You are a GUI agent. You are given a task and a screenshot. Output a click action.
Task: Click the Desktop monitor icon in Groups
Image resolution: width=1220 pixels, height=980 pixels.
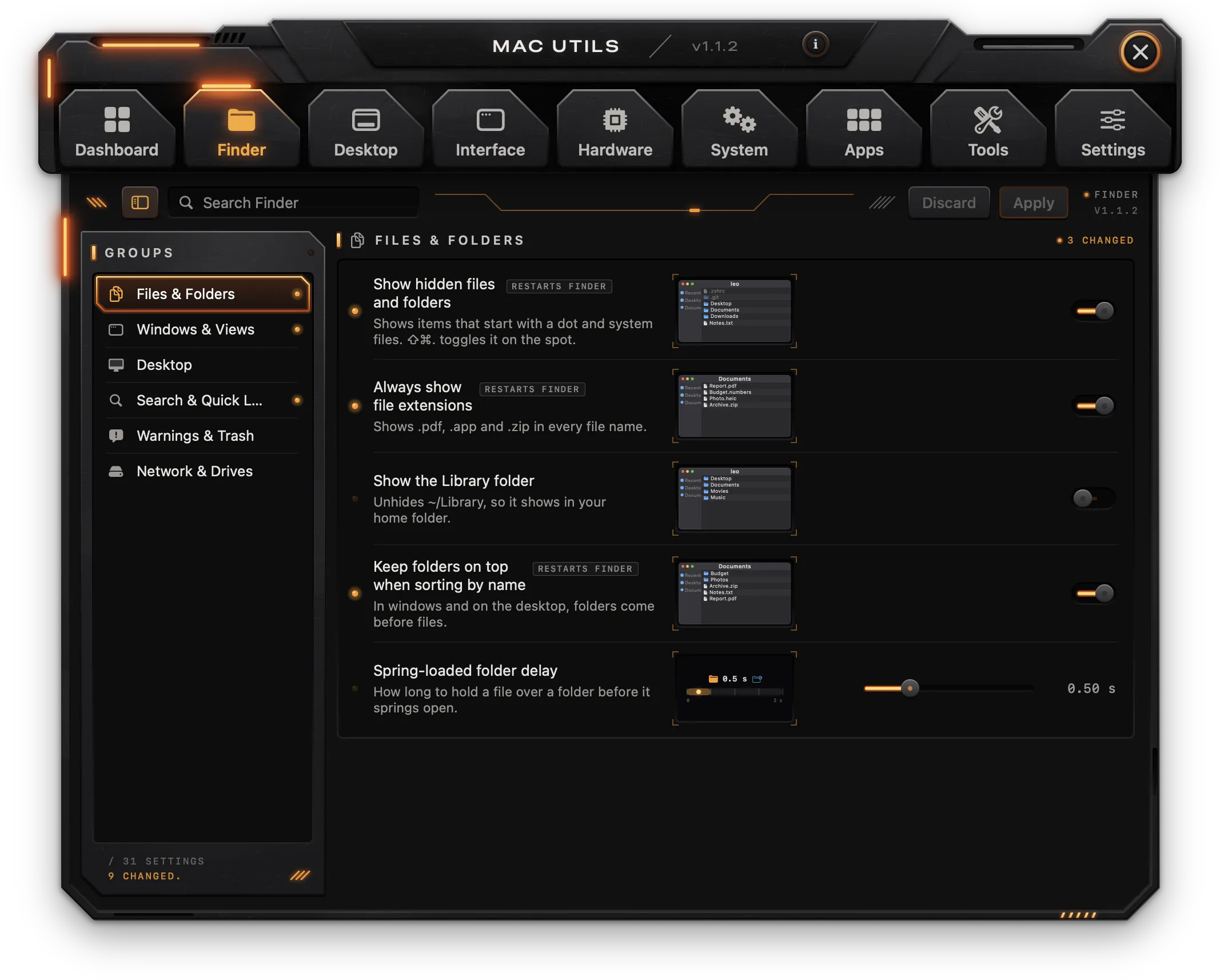tap(116, 365)
